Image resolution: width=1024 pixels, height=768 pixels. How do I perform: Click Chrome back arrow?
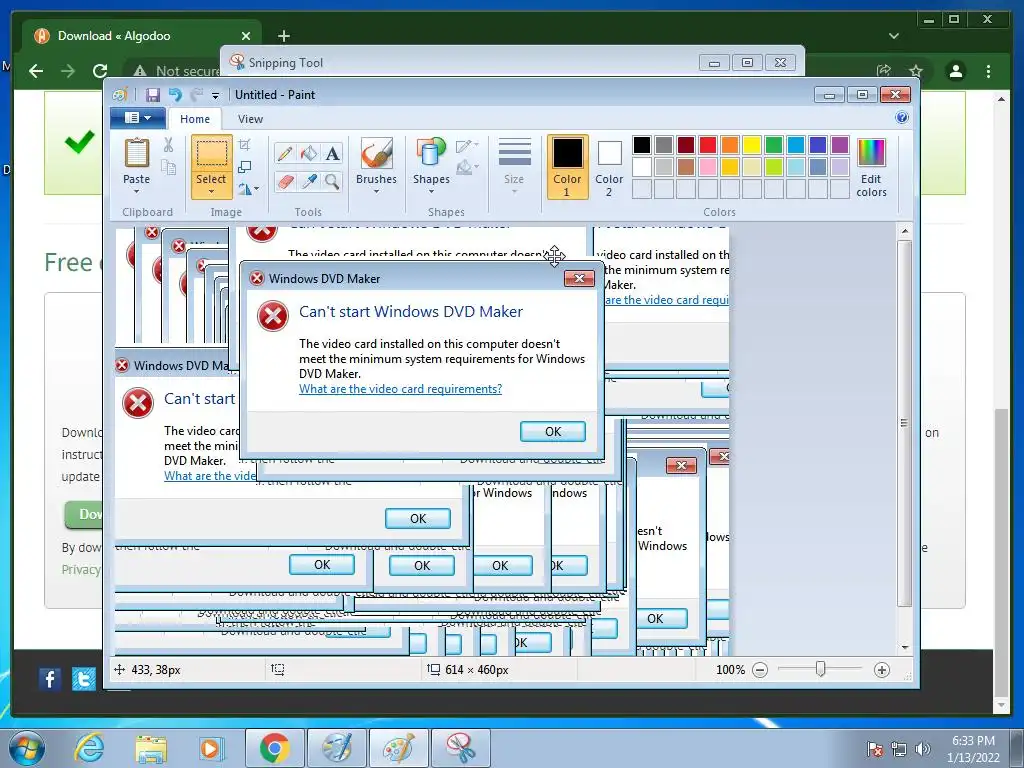click(37, 71)
